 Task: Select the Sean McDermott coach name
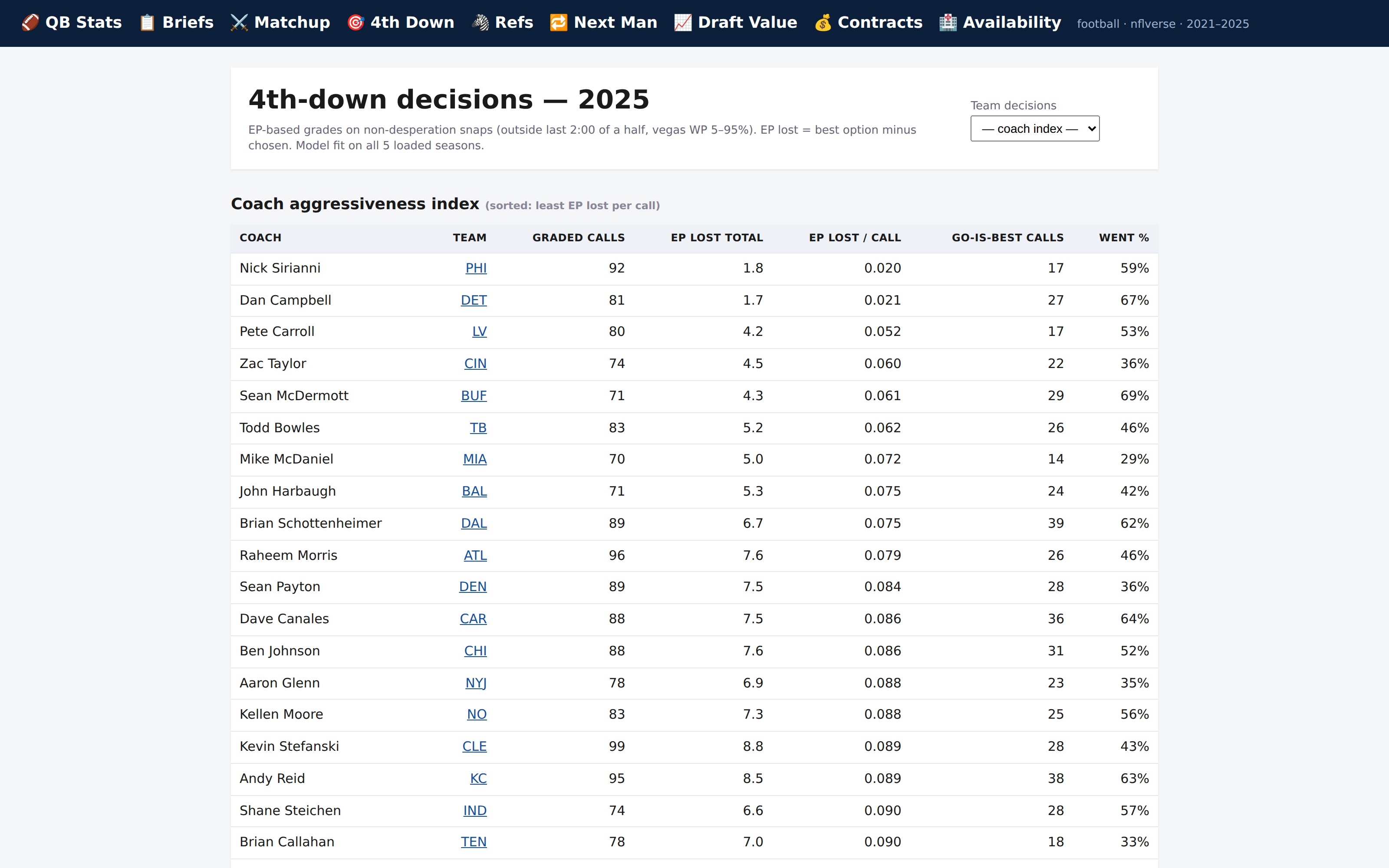[x=294, y=396]
